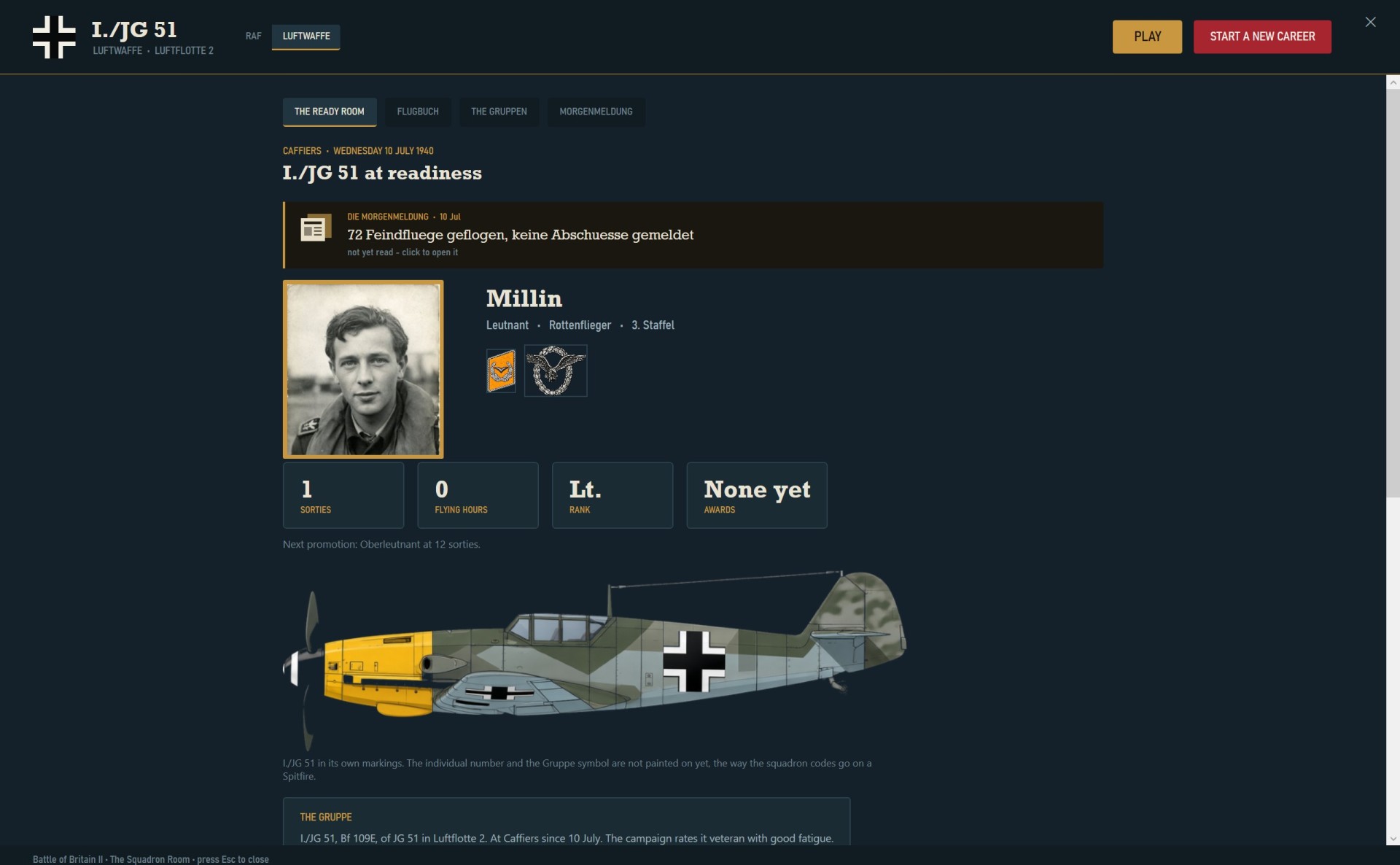
Task: Click the not yet read hint text
Action: coord(402,252)
